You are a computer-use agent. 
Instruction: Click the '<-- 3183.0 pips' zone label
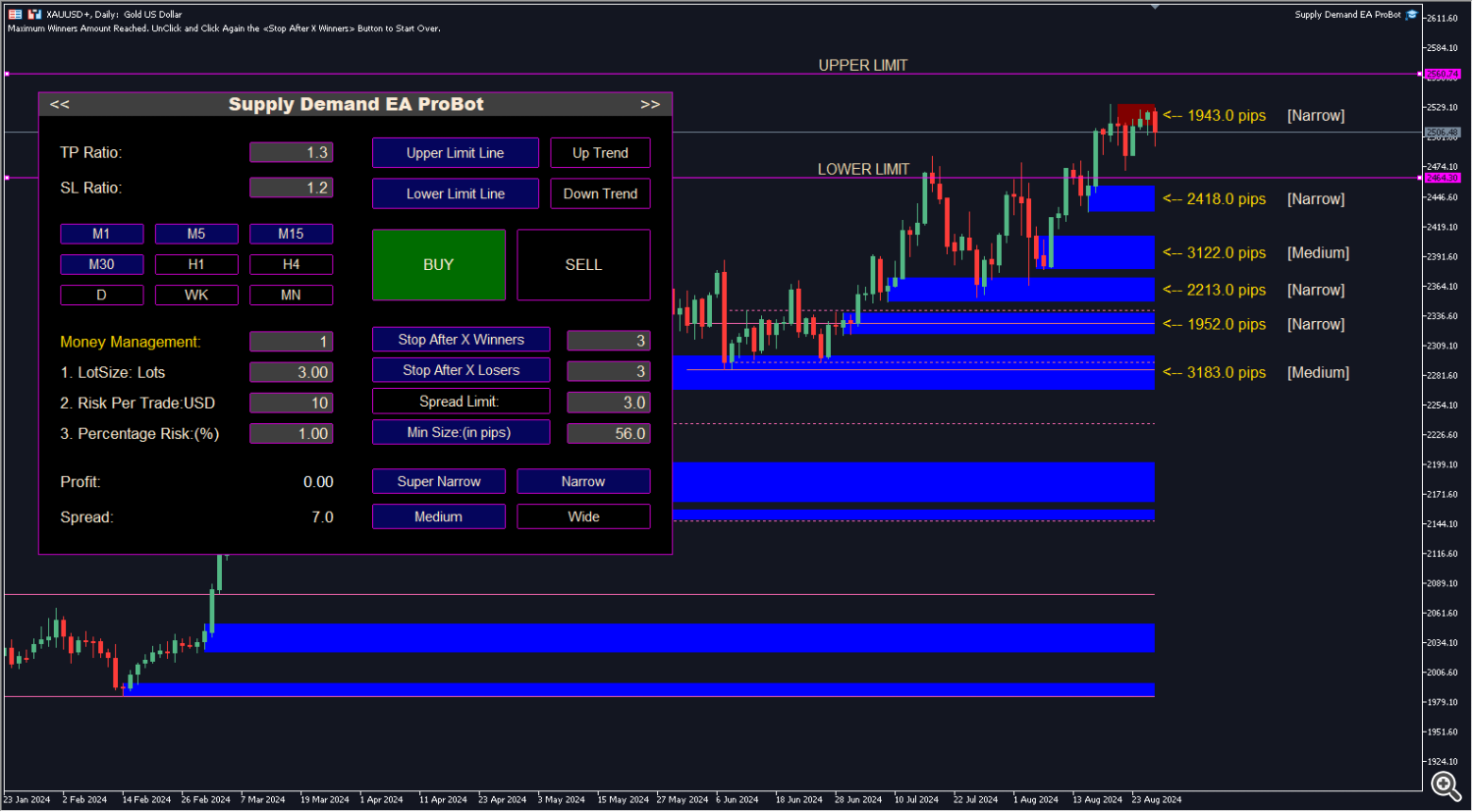pos(1215,372)
